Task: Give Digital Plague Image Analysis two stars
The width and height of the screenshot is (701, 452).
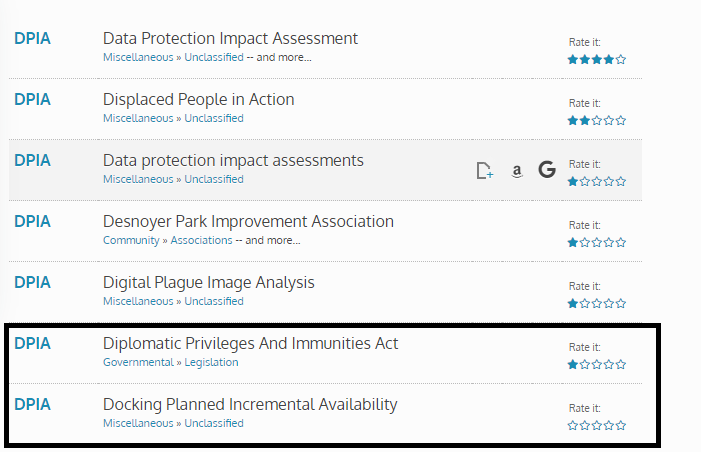Action: coord(585,304)
